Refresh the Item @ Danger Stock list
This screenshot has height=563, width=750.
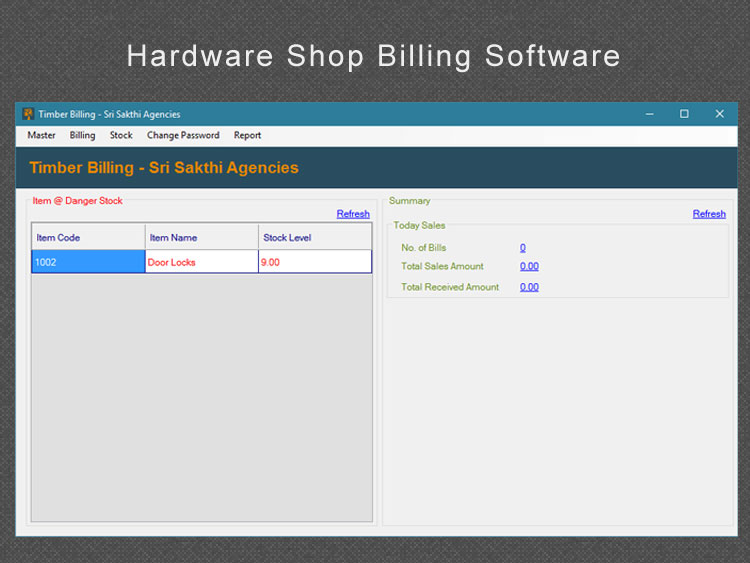pyautogui.click(x=353, y=214)
